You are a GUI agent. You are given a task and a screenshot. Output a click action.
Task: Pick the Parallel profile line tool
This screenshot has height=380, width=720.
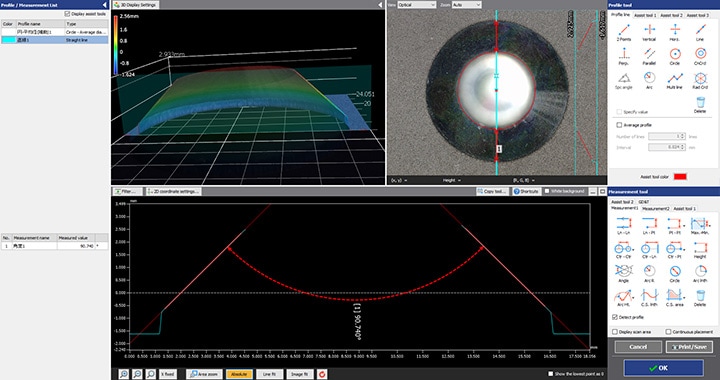649,56
